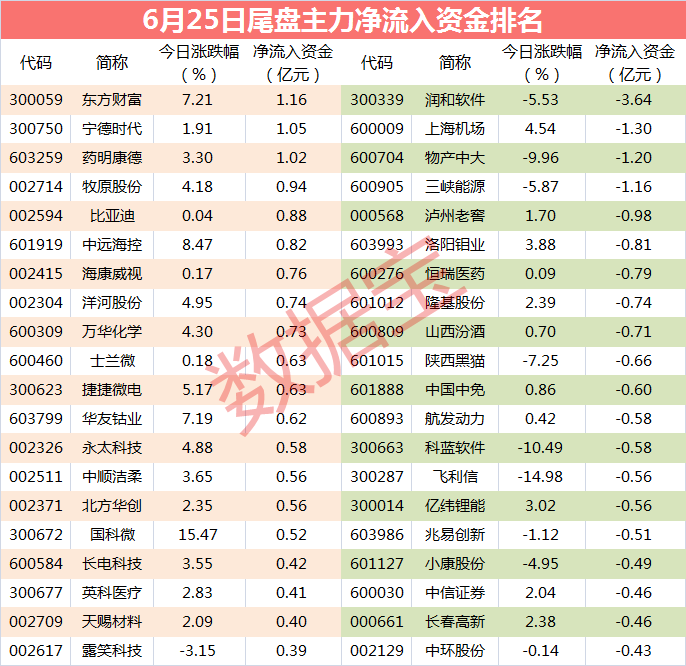Click the name 宁德时代
Viewport: 686px width, 666px height.
tap(112, 129)
